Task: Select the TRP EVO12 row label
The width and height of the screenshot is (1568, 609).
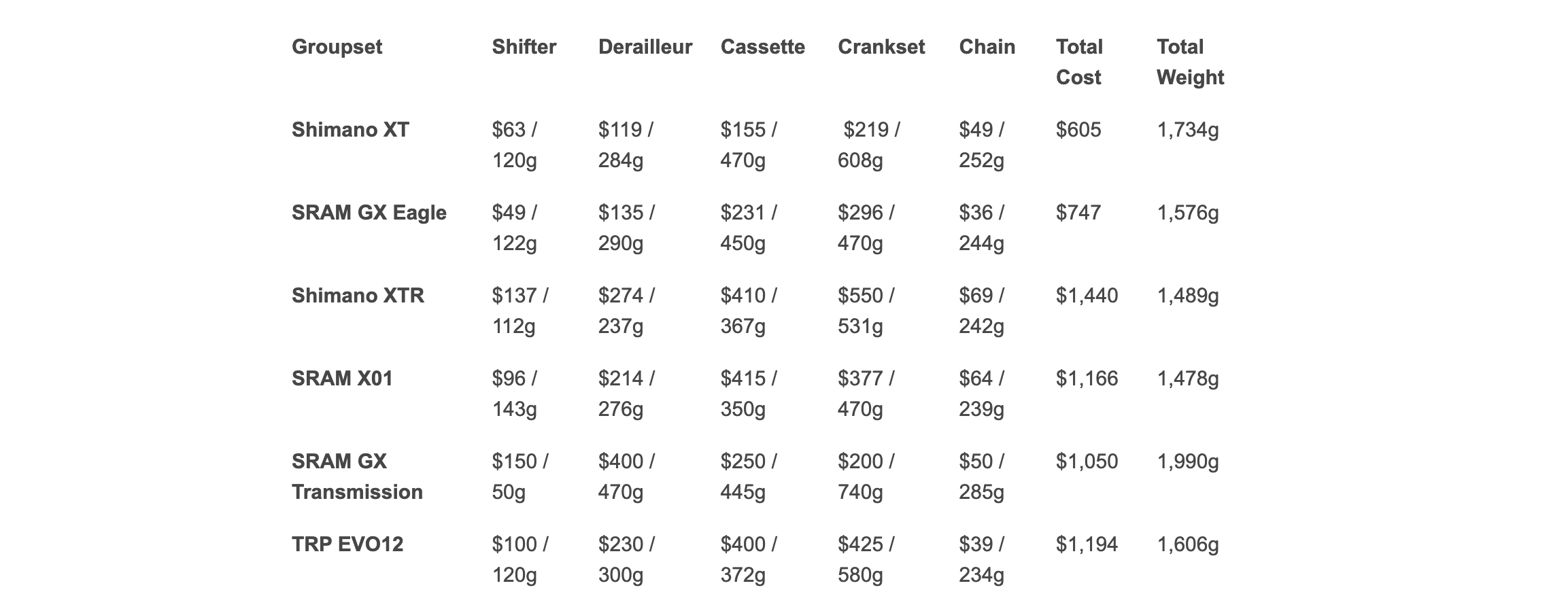Action: pos(347,544)
